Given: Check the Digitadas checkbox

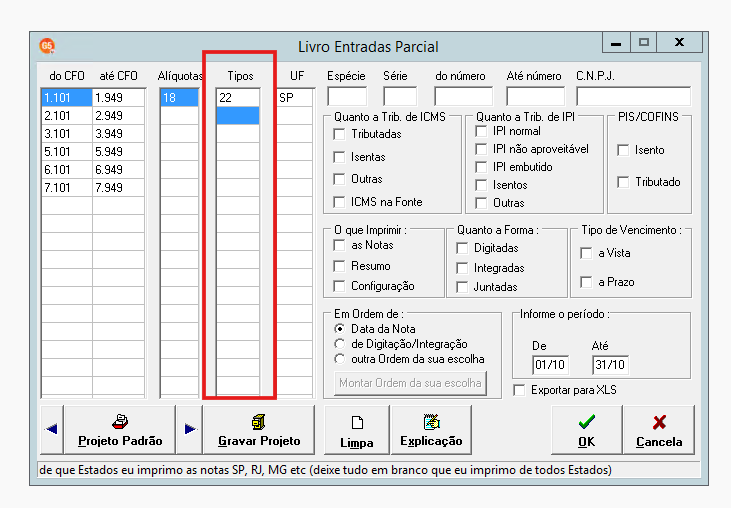Looking at the screenshot, I should click(x=462, y=248).
